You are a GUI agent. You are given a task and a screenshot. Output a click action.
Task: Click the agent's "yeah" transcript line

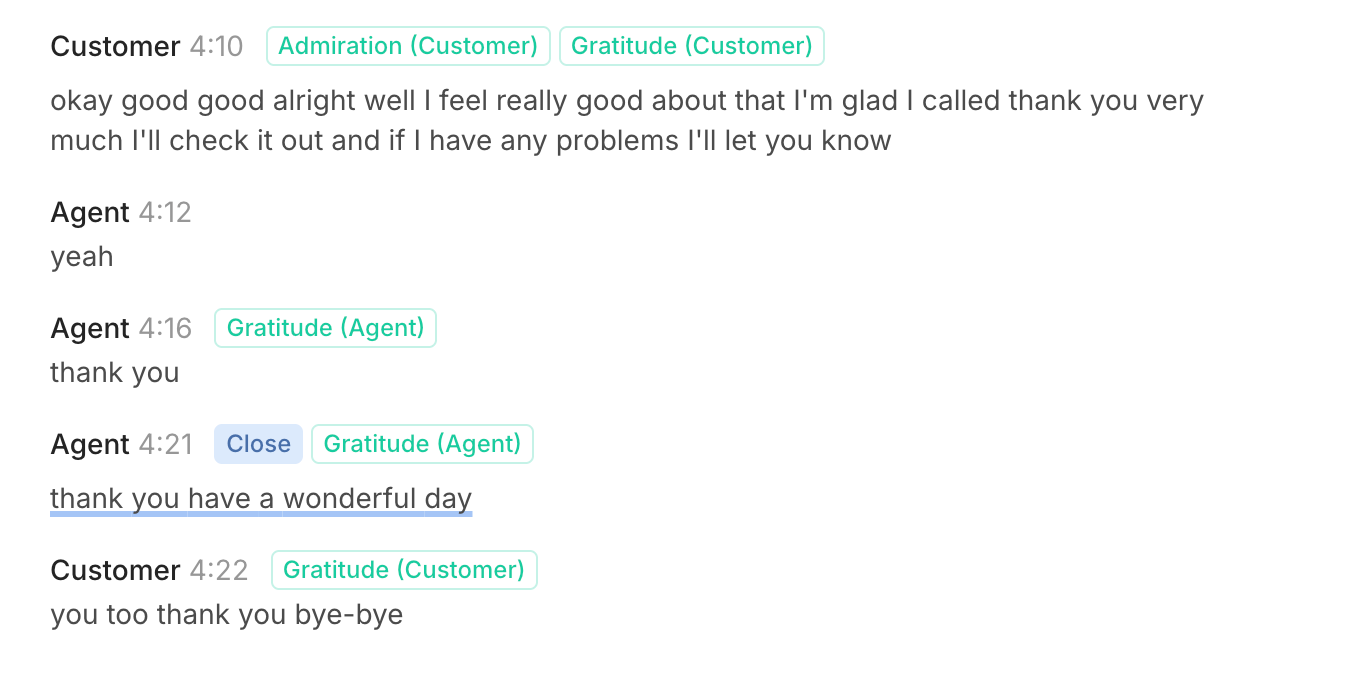[x=82, y=257]
